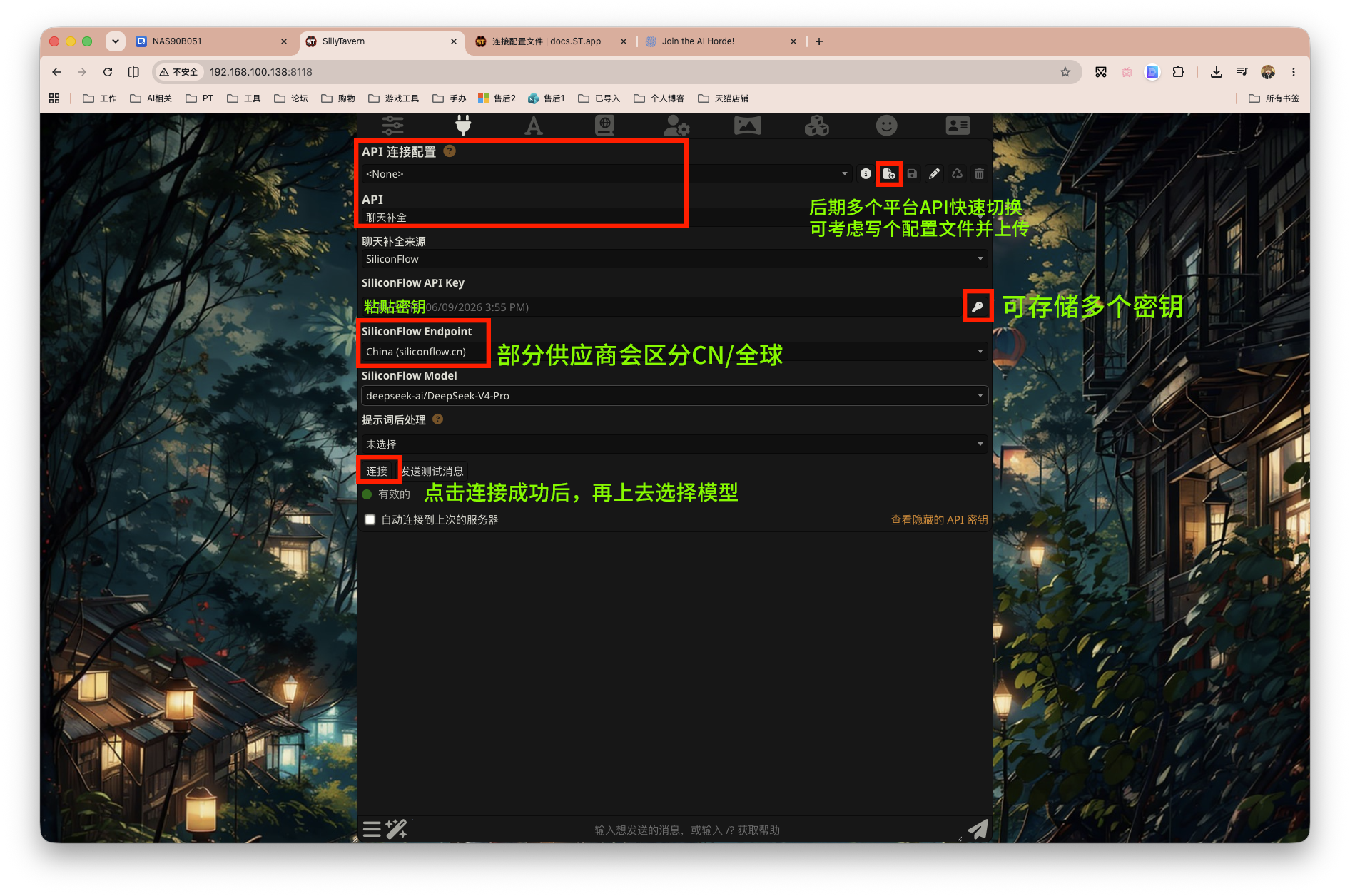
Task: Create a new connection profile
Action: (889, 173)
